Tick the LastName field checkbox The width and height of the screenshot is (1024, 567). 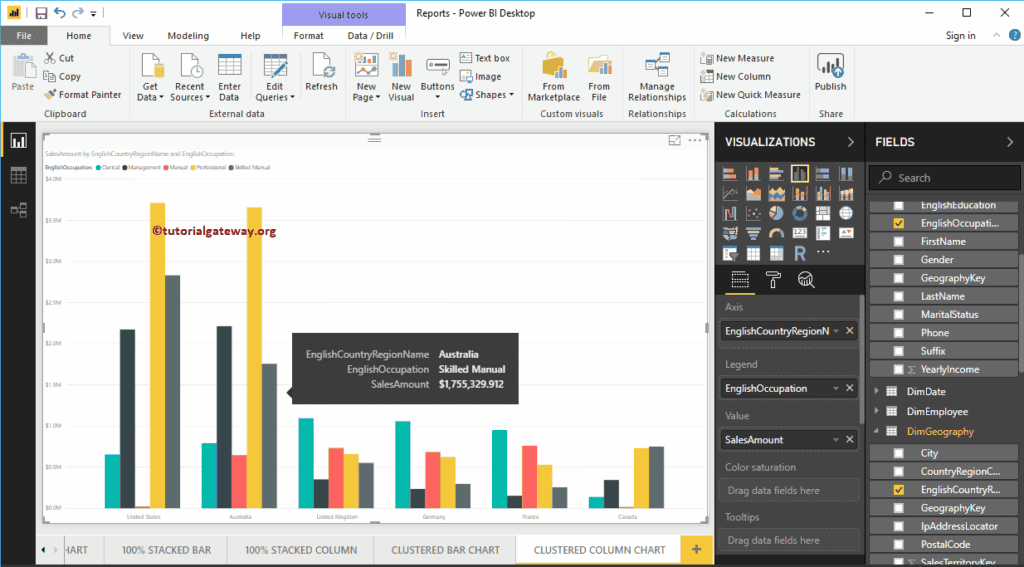899,297
